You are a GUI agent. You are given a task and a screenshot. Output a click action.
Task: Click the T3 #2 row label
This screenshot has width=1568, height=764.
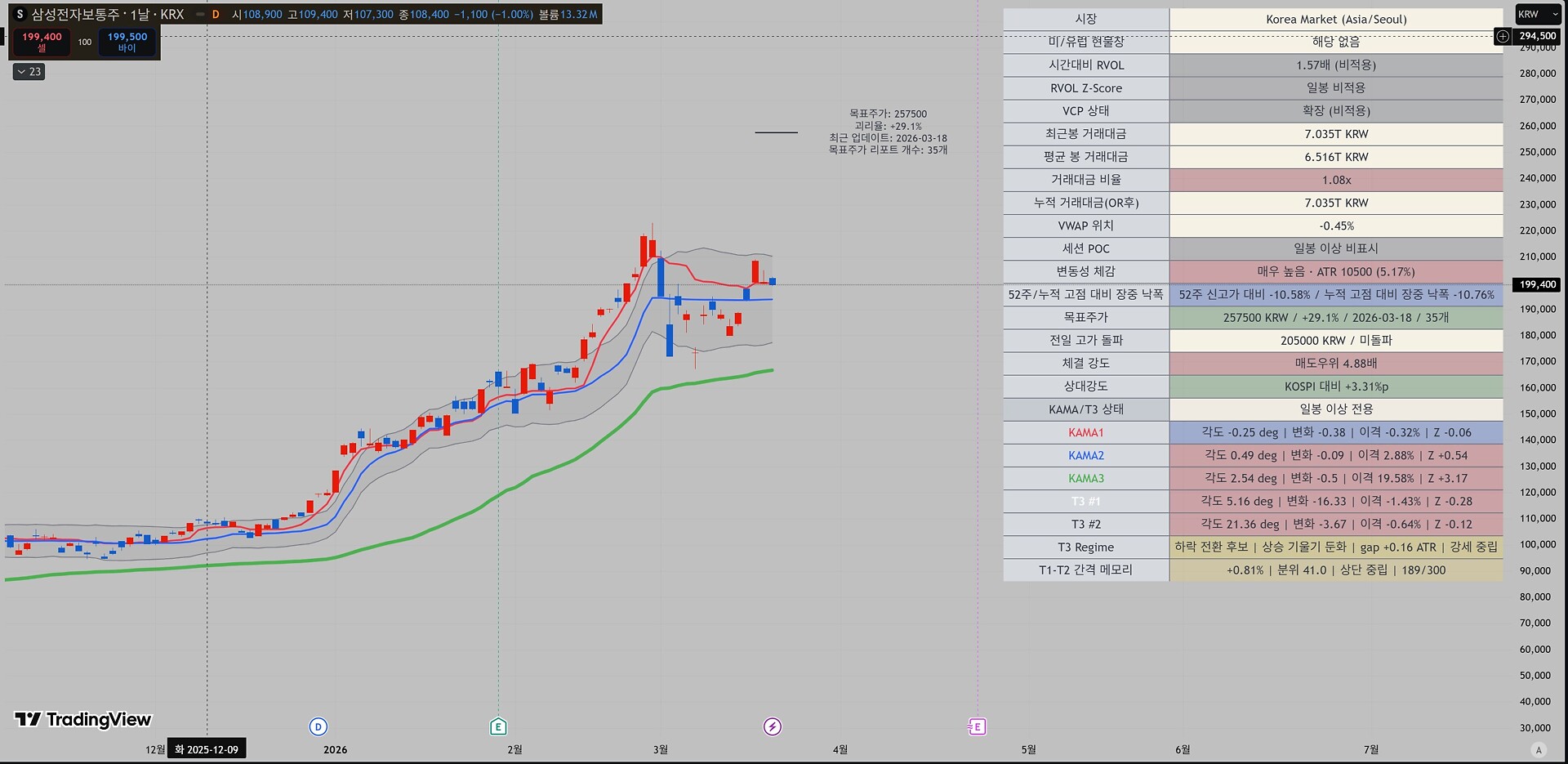point(1086,524)
